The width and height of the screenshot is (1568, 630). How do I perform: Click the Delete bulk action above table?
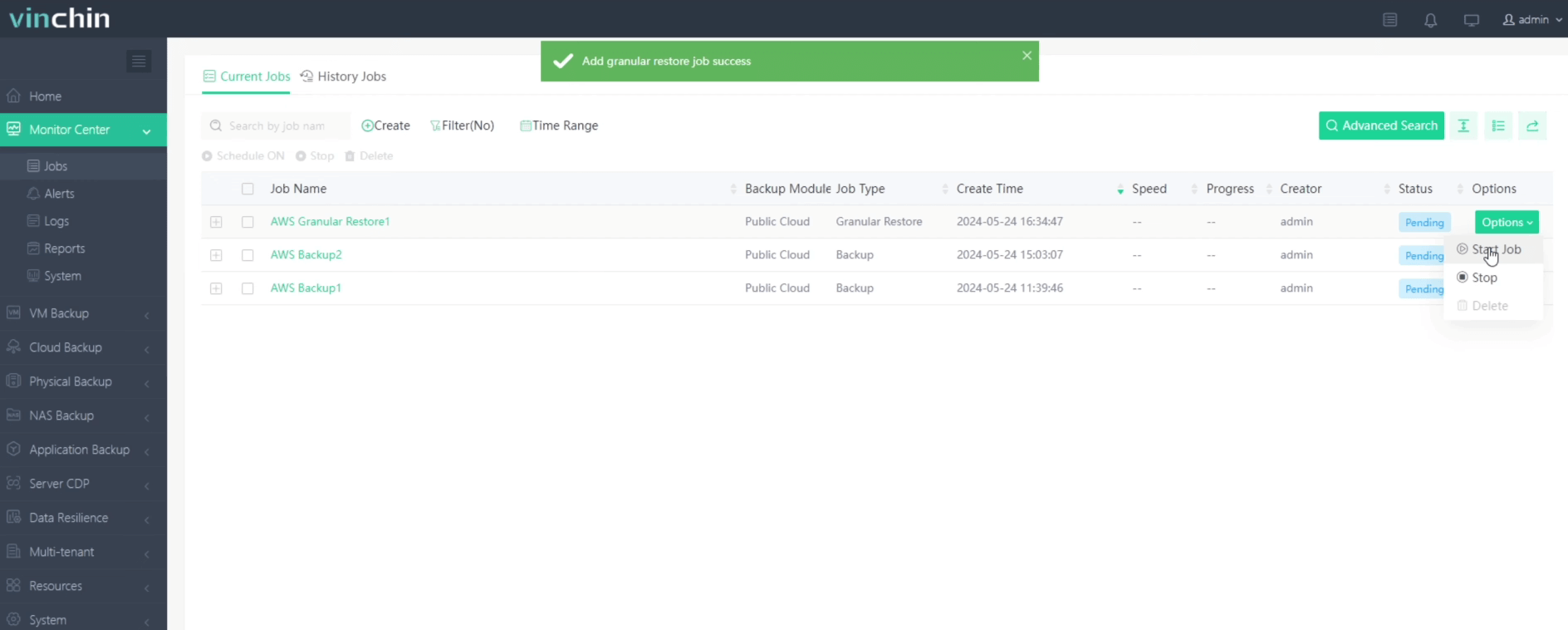369,156
